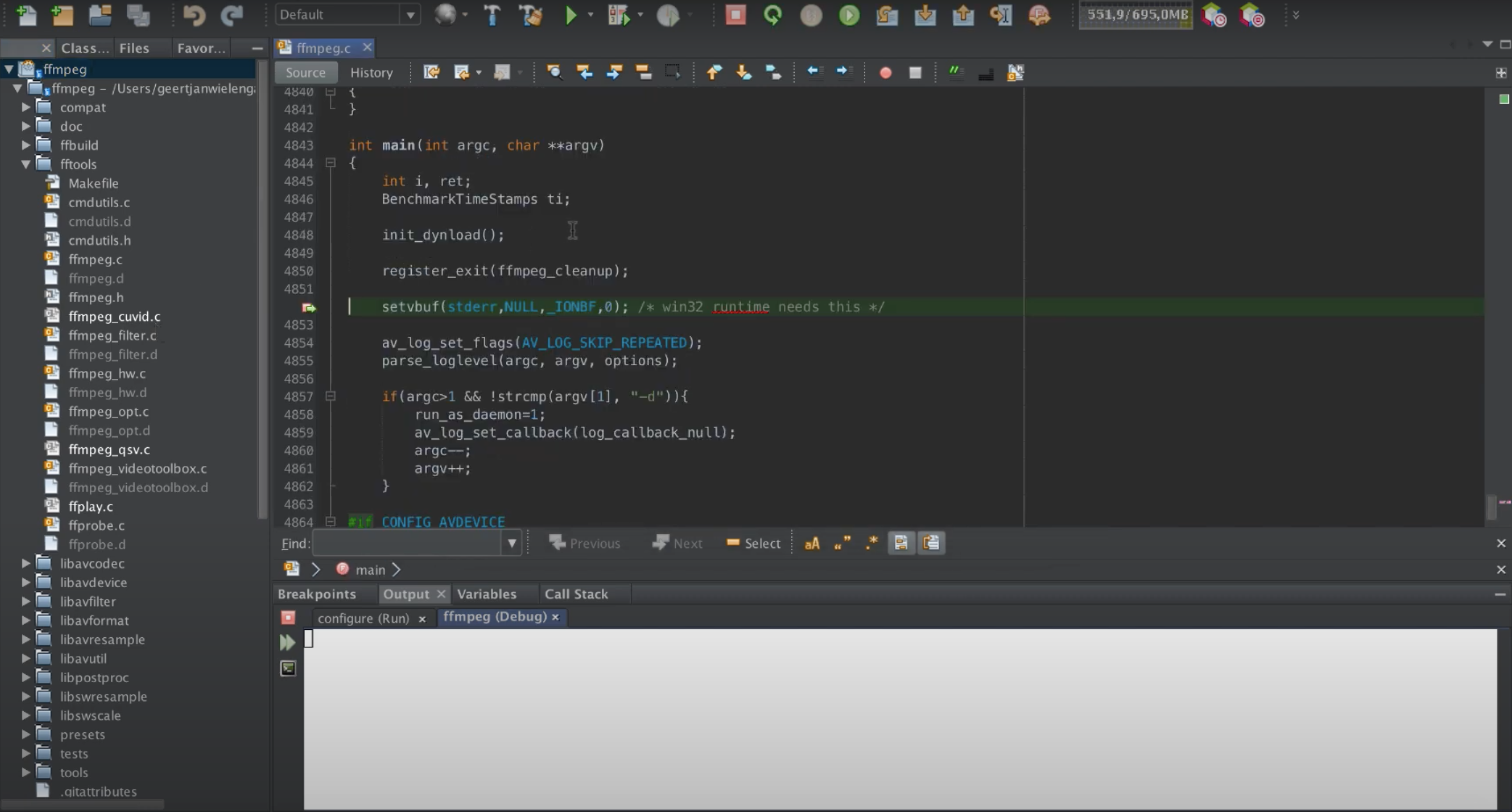
Task: Click the New File toolbar icon
Action: tap(26, 15)
